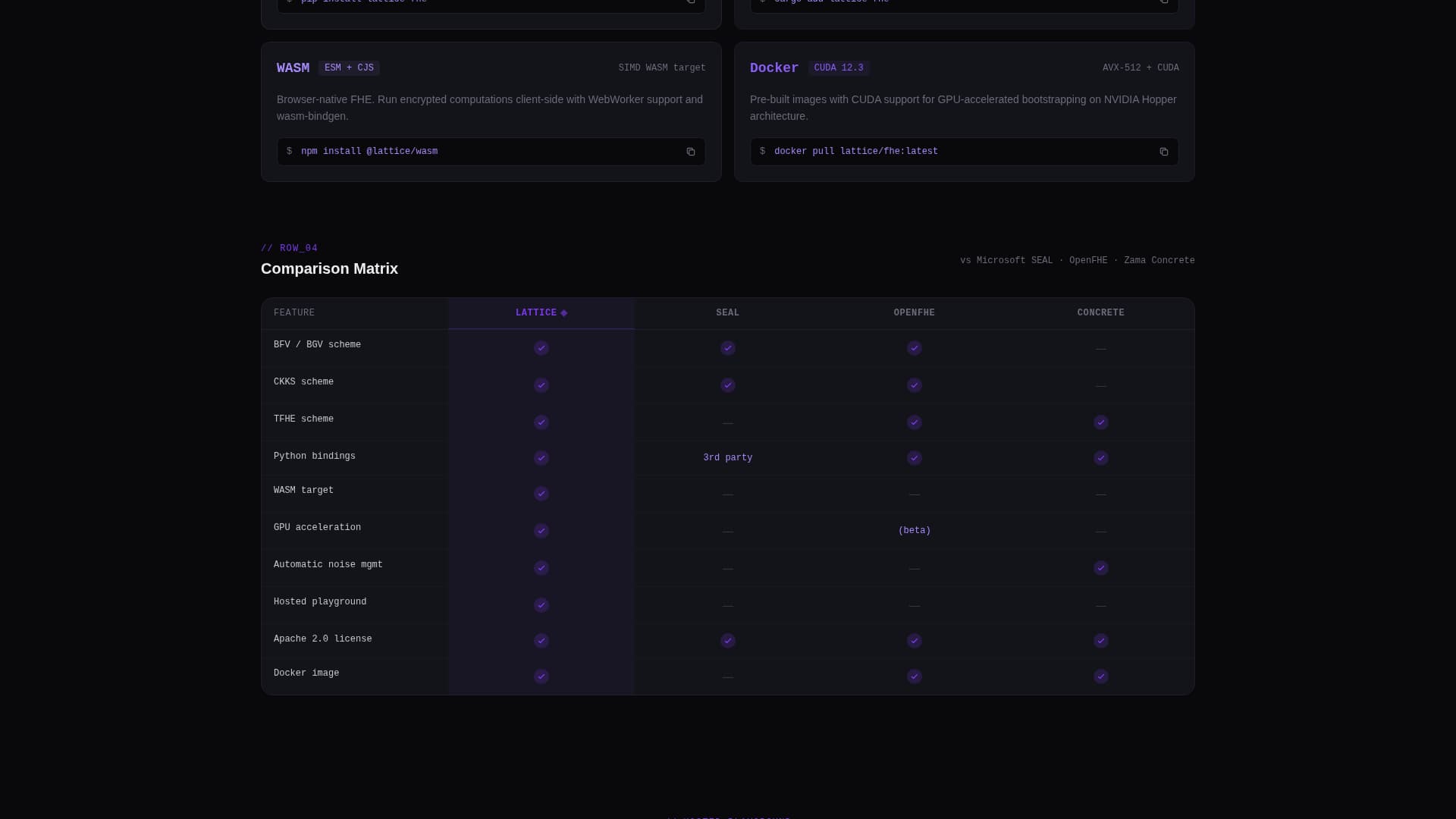The width and height of the screenshot is (1456, 819).
Task: Click the 'Docker image' feature label
Action: [x=306, y=673]
